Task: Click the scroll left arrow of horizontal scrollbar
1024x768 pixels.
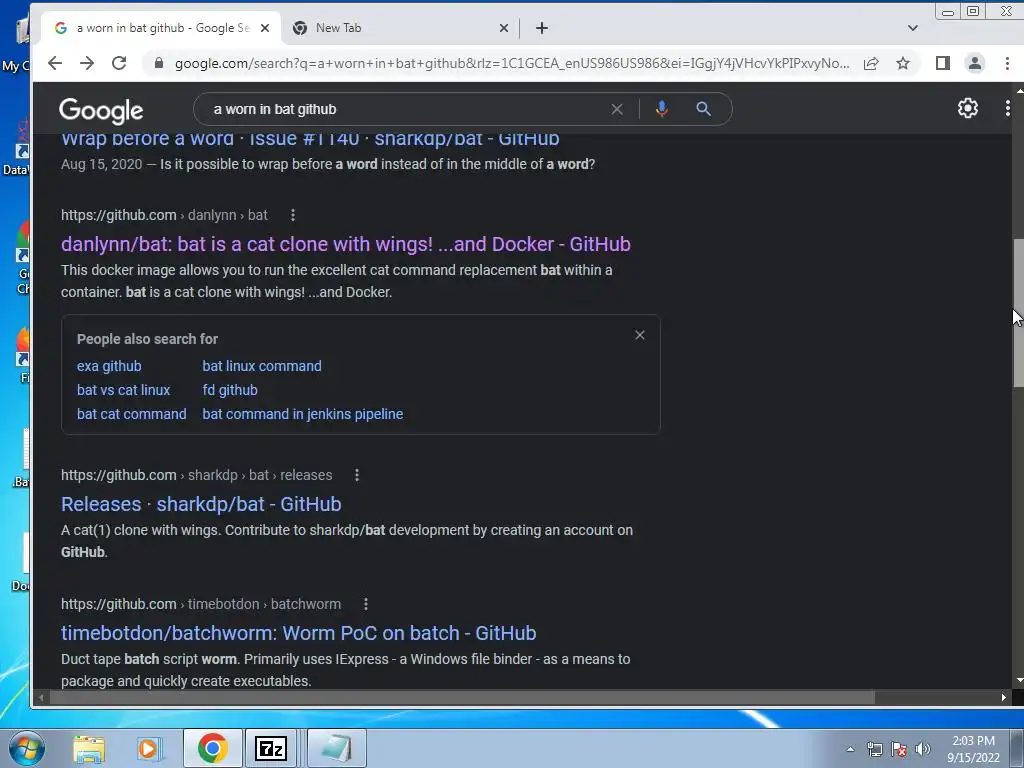Action: 41,697
